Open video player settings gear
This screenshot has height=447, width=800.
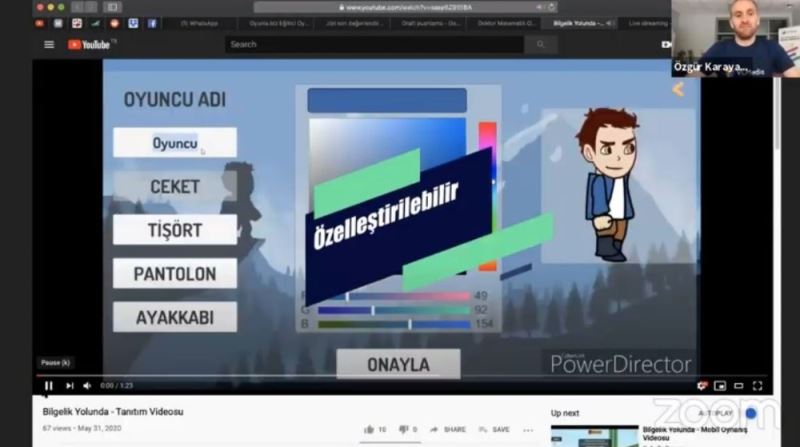(x=702, y=385)
